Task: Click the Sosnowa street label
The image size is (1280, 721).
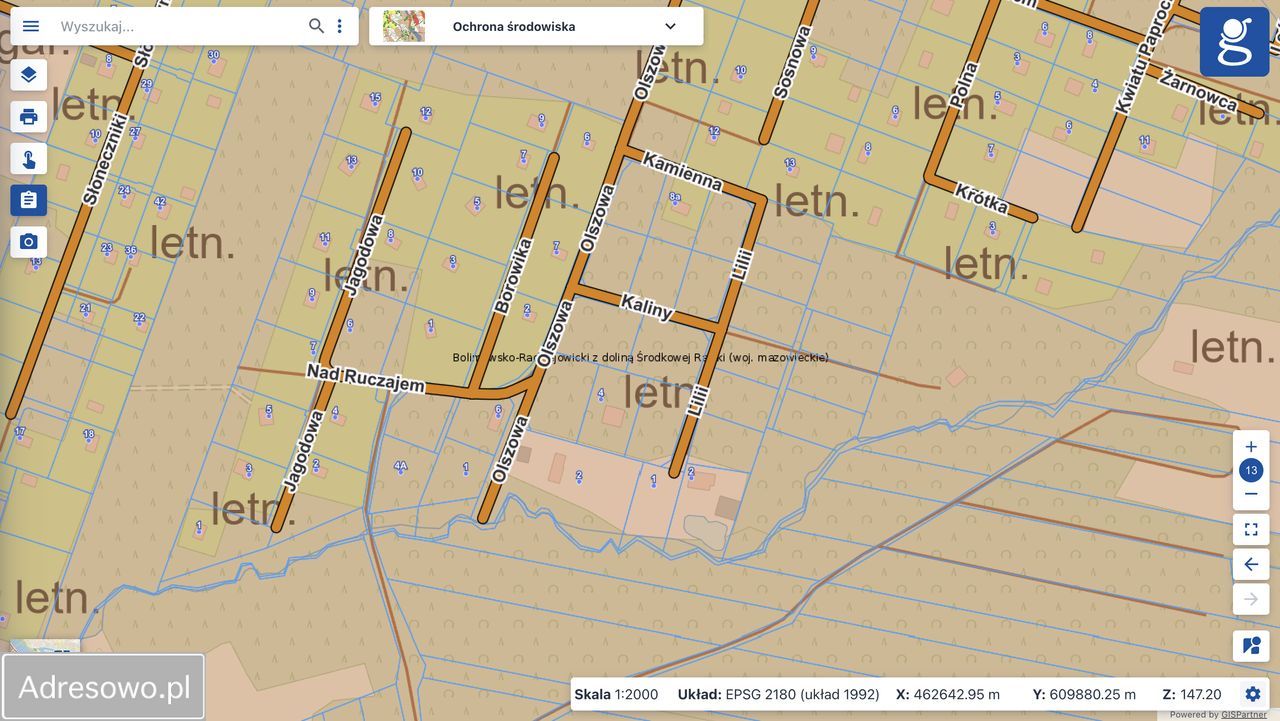Action: pos(792,62)
